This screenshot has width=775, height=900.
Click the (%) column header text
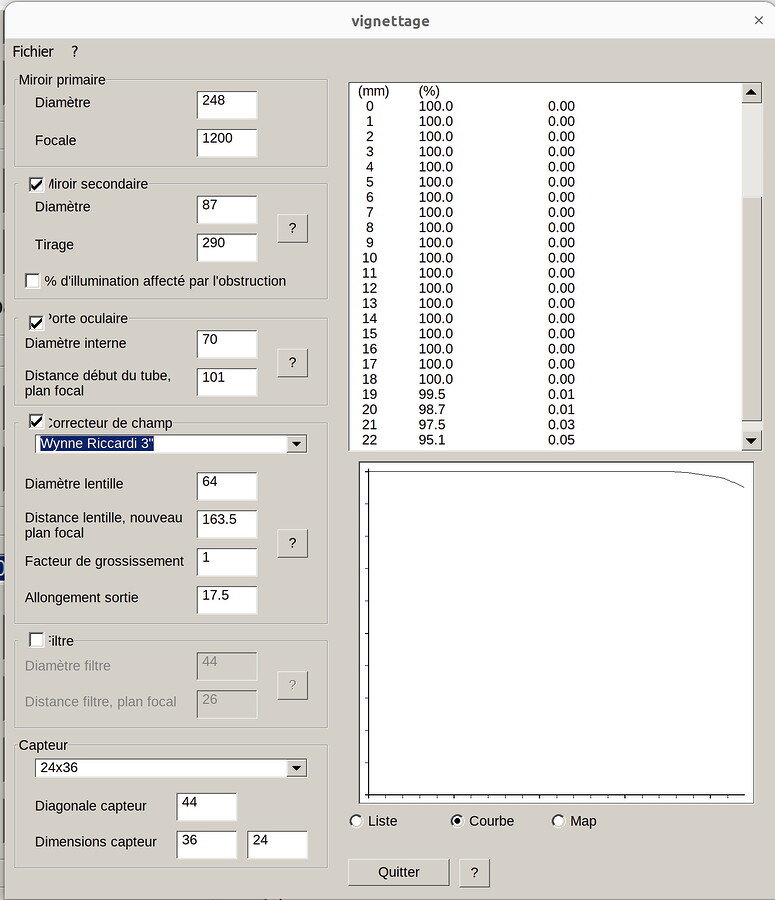click(x=429, y=91)
